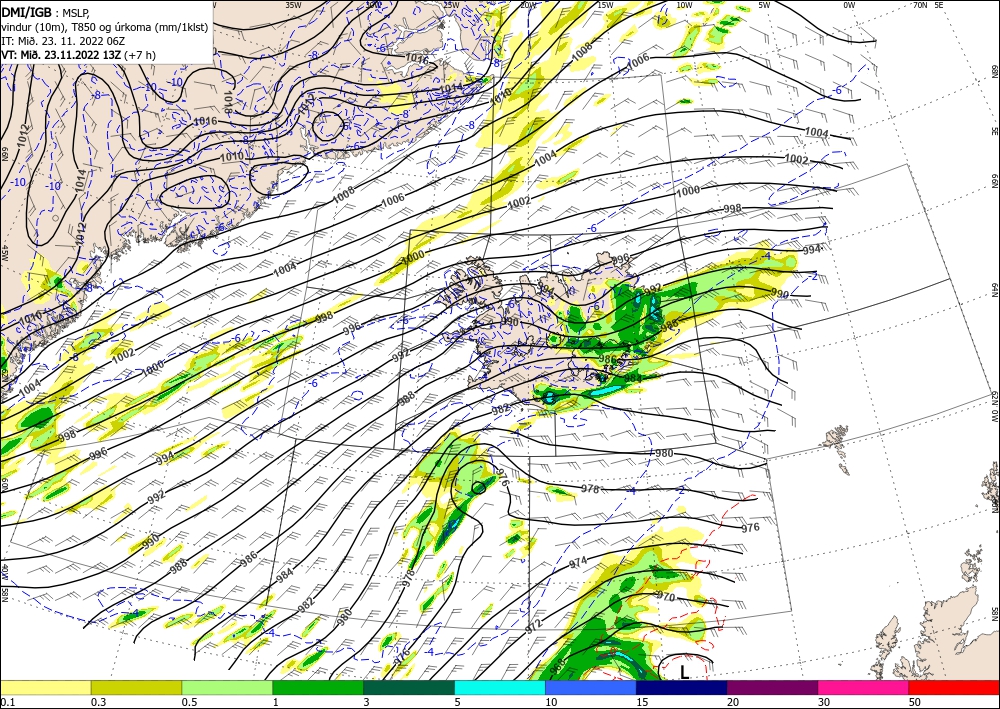The image size is (1000, 709).
Task: Click the light green 0.5–1 legend swatch
Action: [x=227, y=687]
